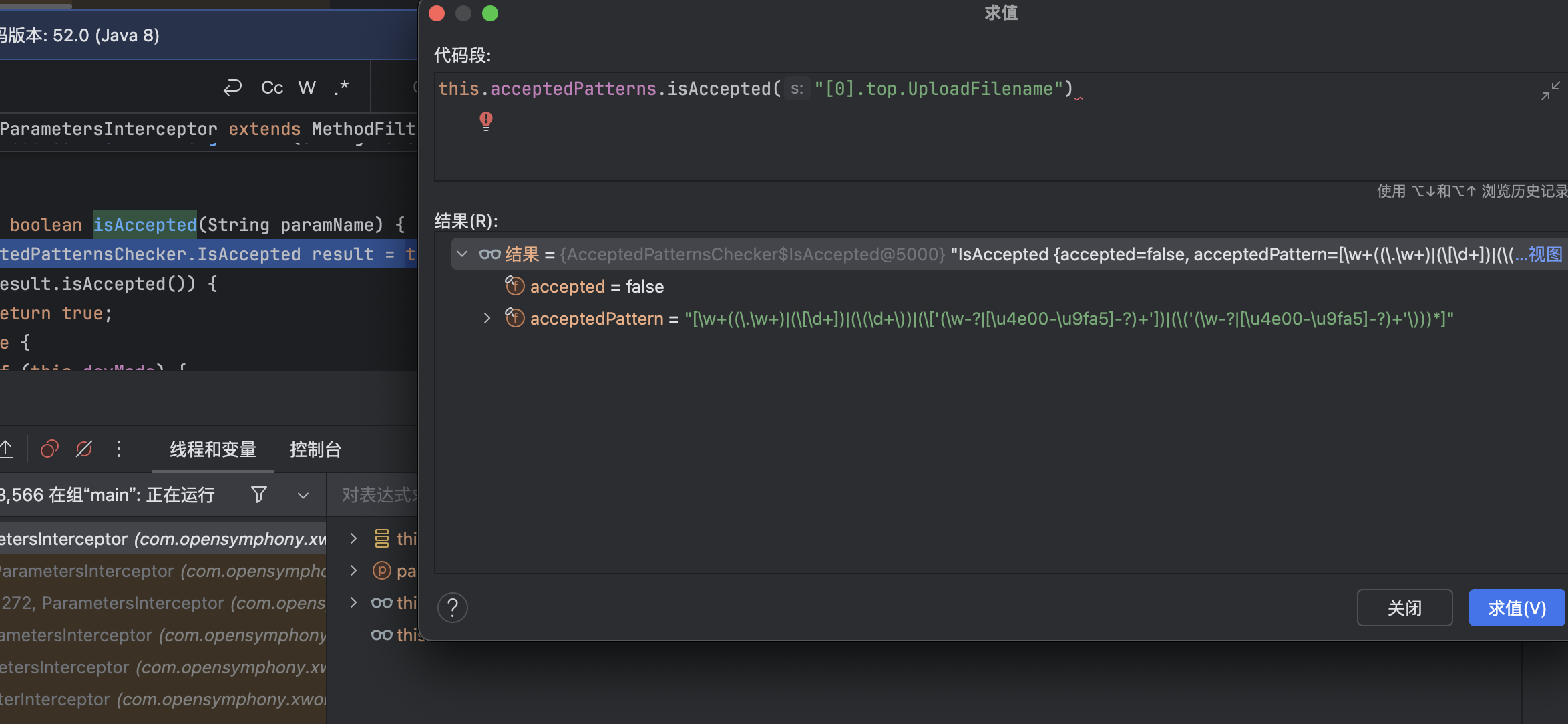1568x724 pixels.
Task: Select the 'ParametersInterceptor' second stack frame row
Action: [x=163, y=571]
